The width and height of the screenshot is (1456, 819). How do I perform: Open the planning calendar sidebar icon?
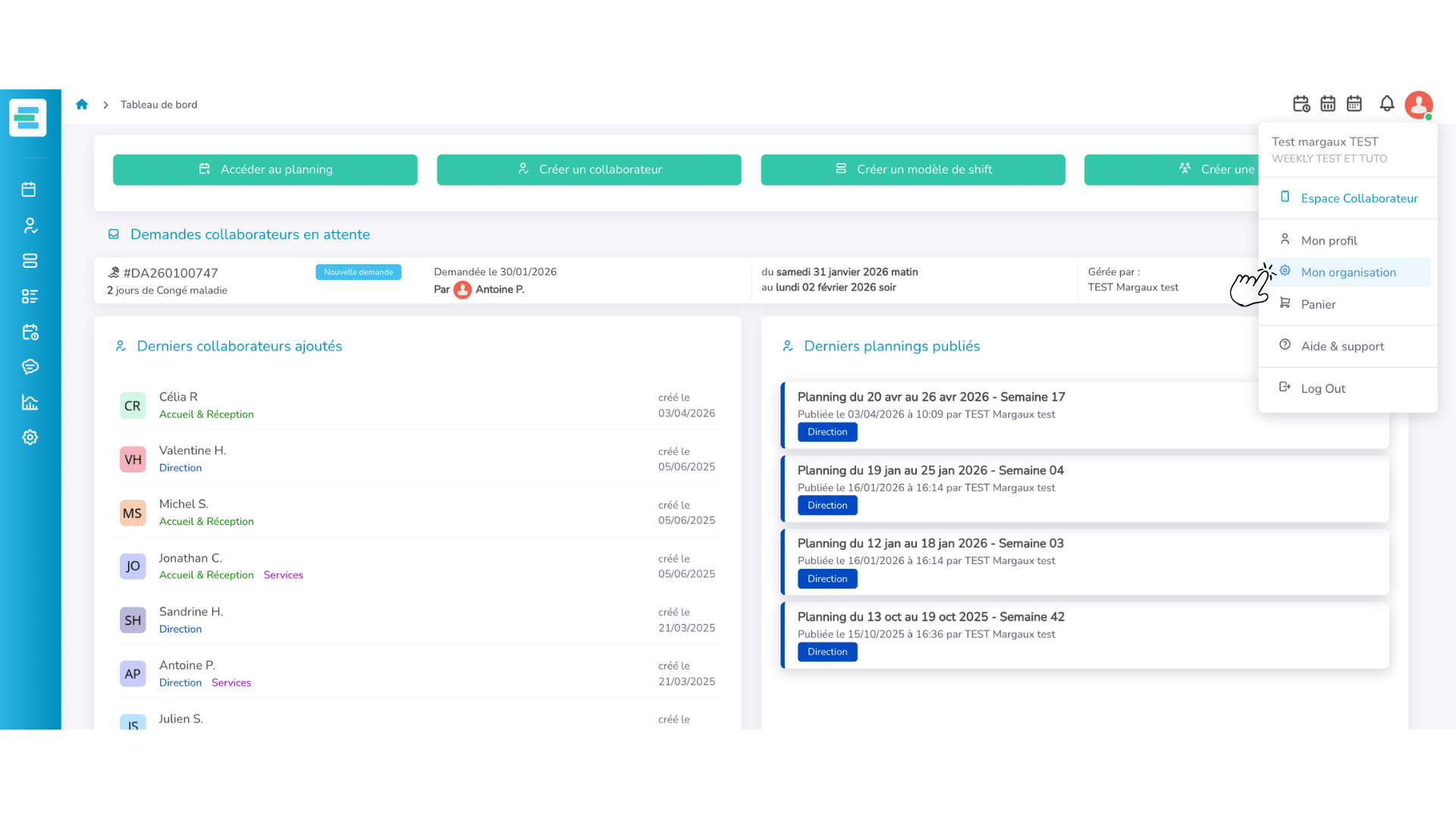pos(30,190)
